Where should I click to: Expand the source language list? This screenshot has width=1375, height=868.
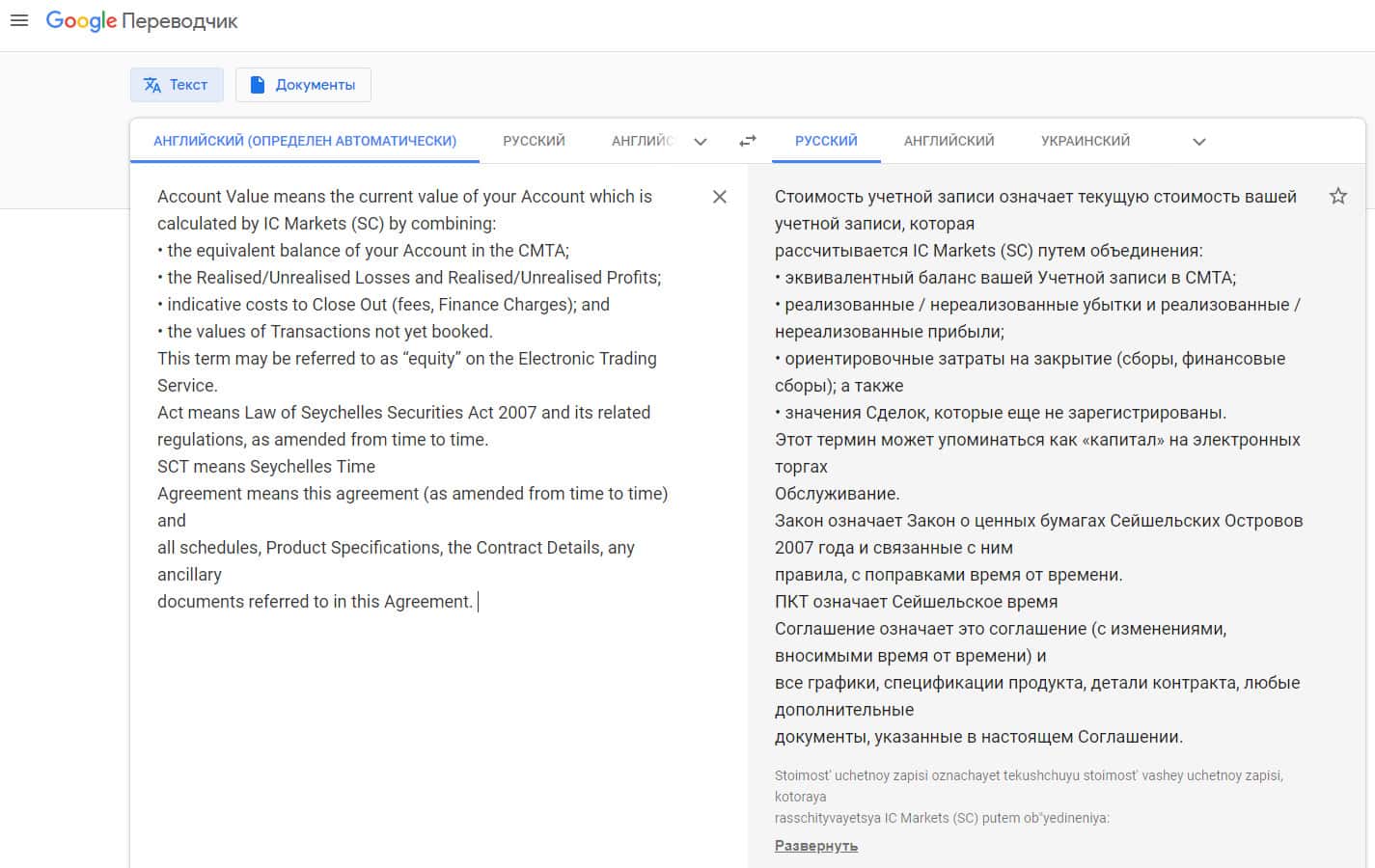[701, 142]
